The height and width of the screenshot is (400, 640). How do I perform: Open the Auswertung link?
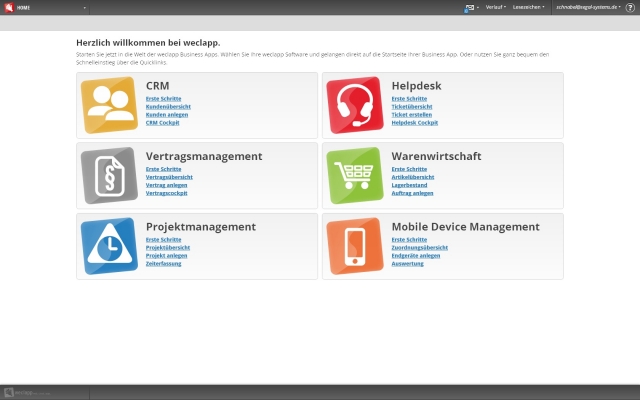[x=407, y=264]
